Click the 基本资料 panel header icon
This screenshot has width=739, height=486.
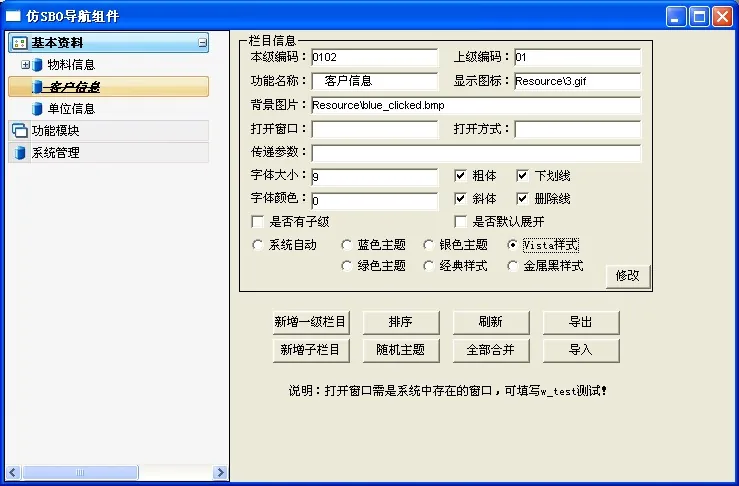point(19,43)
